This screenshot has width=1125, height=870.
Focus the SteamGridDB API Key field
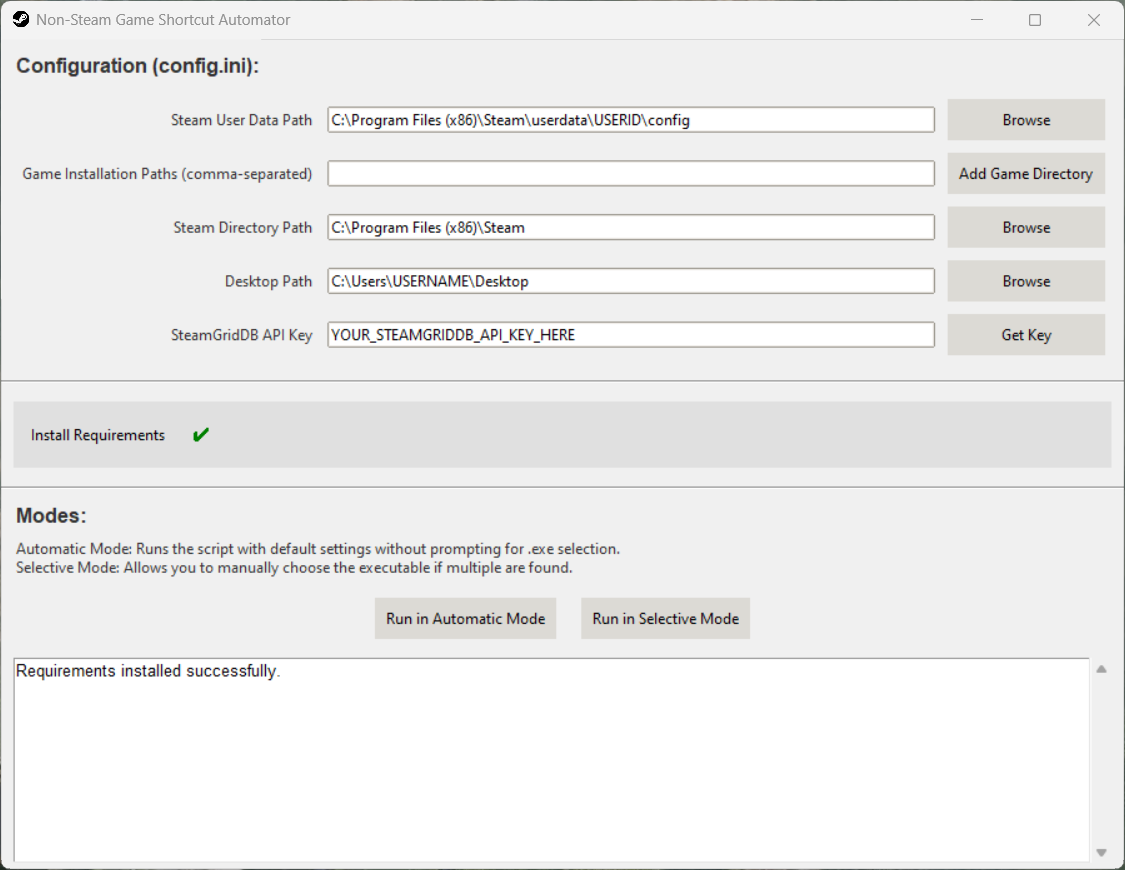pyautogui.click(x=631, y=335)
